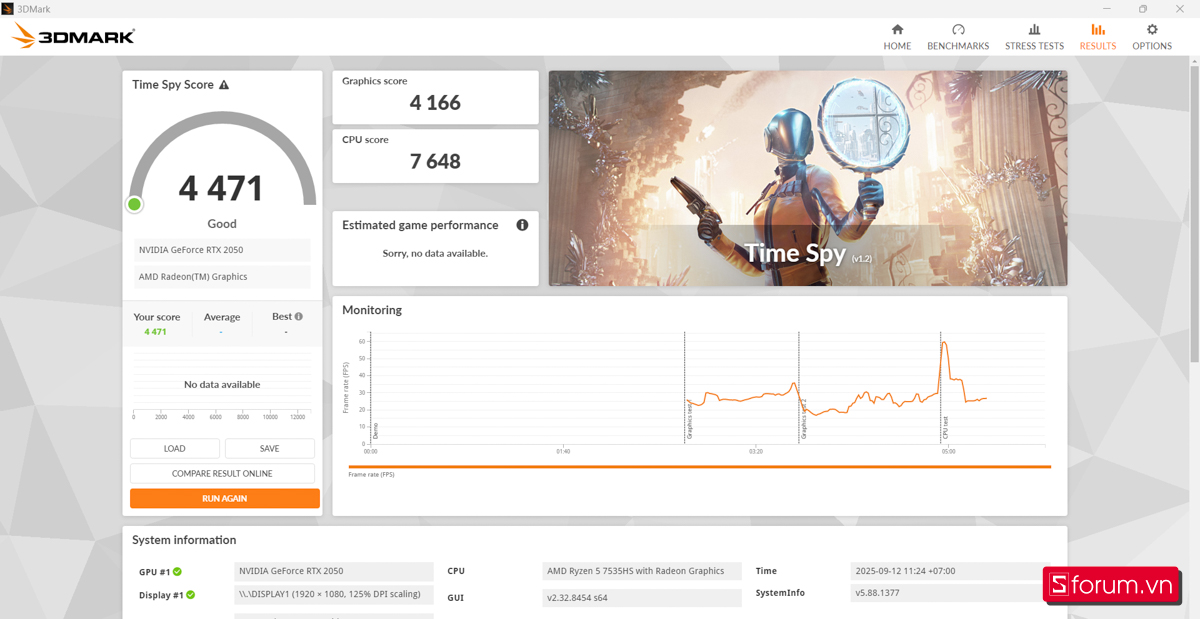Click the System information heading
The height and width of the screenshot is (619, 1200).
point(184,540)
